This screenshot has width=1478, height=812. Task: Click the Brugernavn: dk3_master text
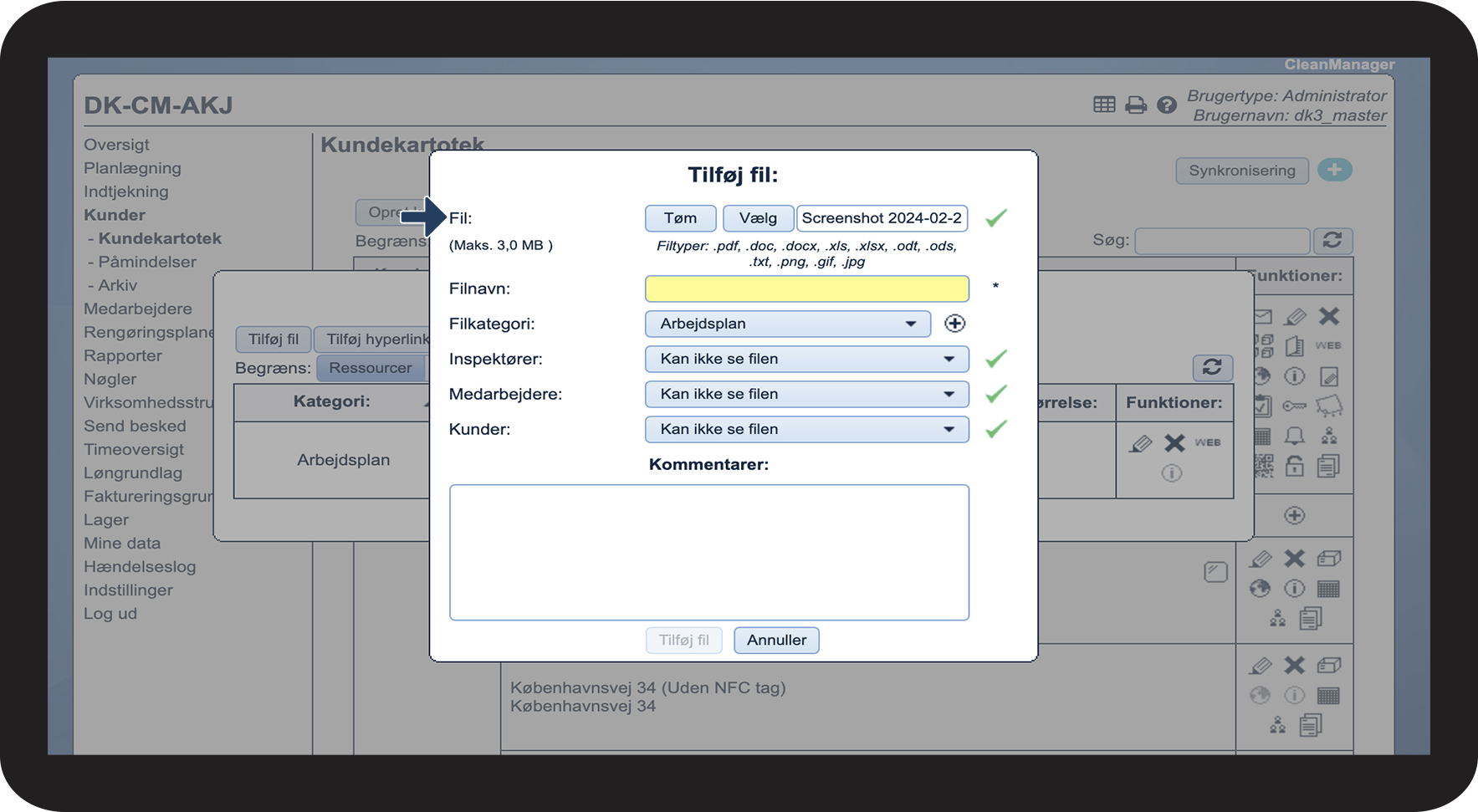pos(1290,115)
